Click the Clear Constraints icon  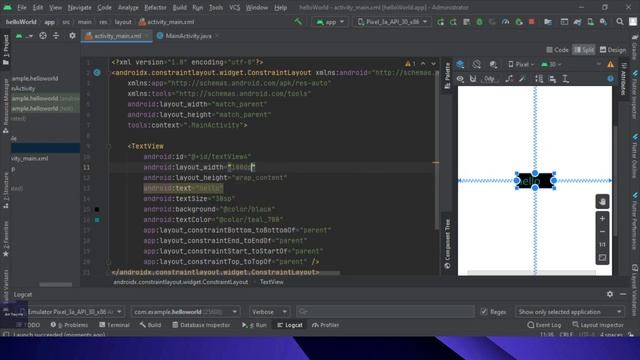(x=509, y=79)
